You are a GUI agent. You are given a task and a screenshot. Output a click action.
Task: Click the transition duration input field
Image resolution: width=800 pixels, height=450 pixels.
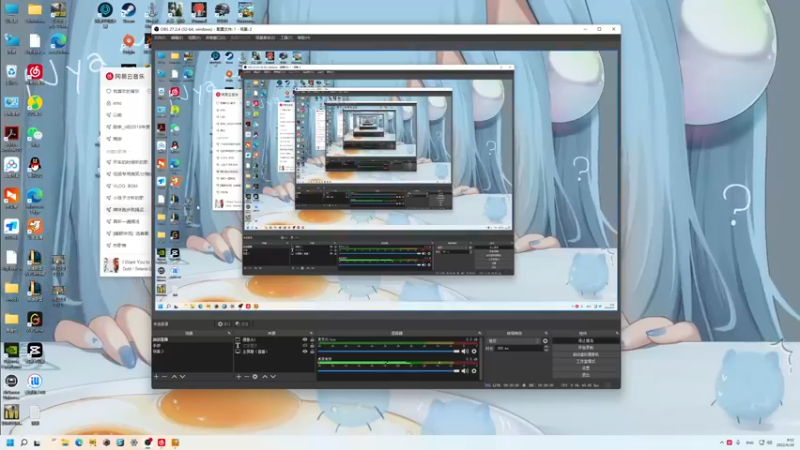pos(519,348)
